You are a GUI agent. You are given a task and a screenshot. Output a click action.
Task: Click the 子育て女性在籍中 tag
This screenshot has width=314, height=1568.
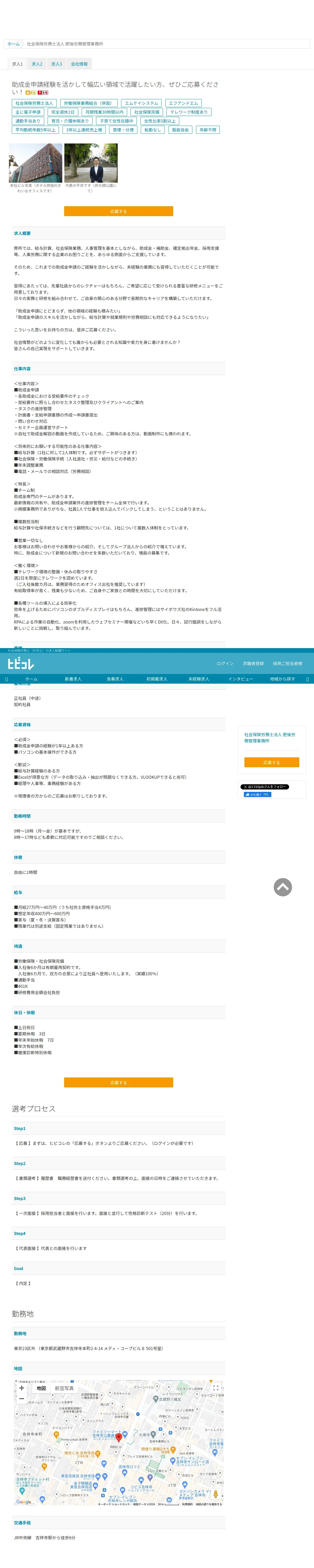(116, 121)
